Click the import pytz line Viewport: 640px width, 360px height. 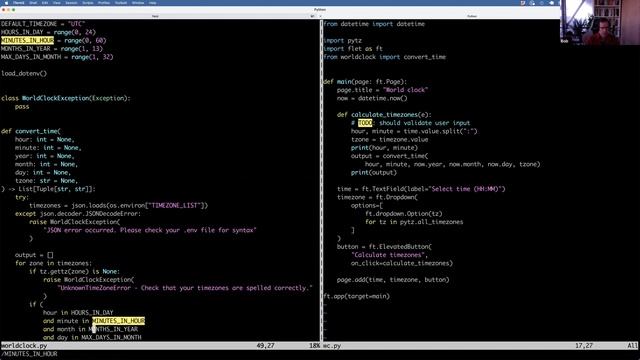tap(342, 40)
